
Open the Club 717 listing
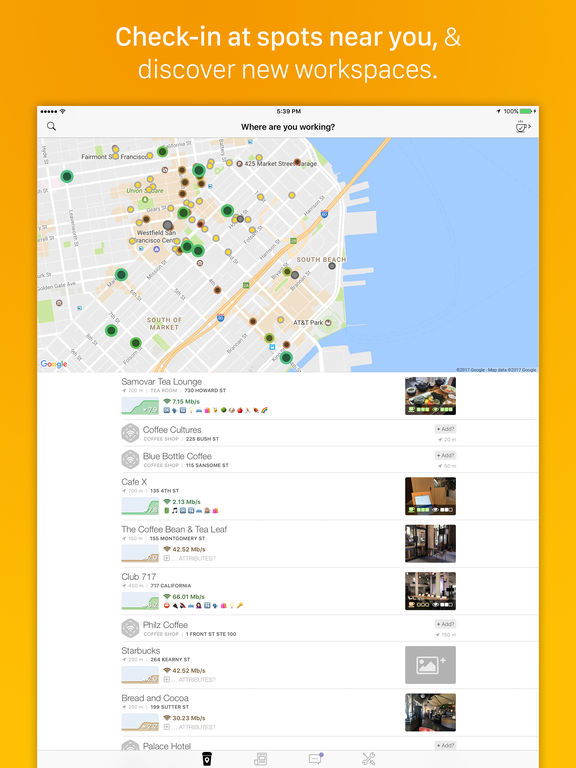point(288,591)
